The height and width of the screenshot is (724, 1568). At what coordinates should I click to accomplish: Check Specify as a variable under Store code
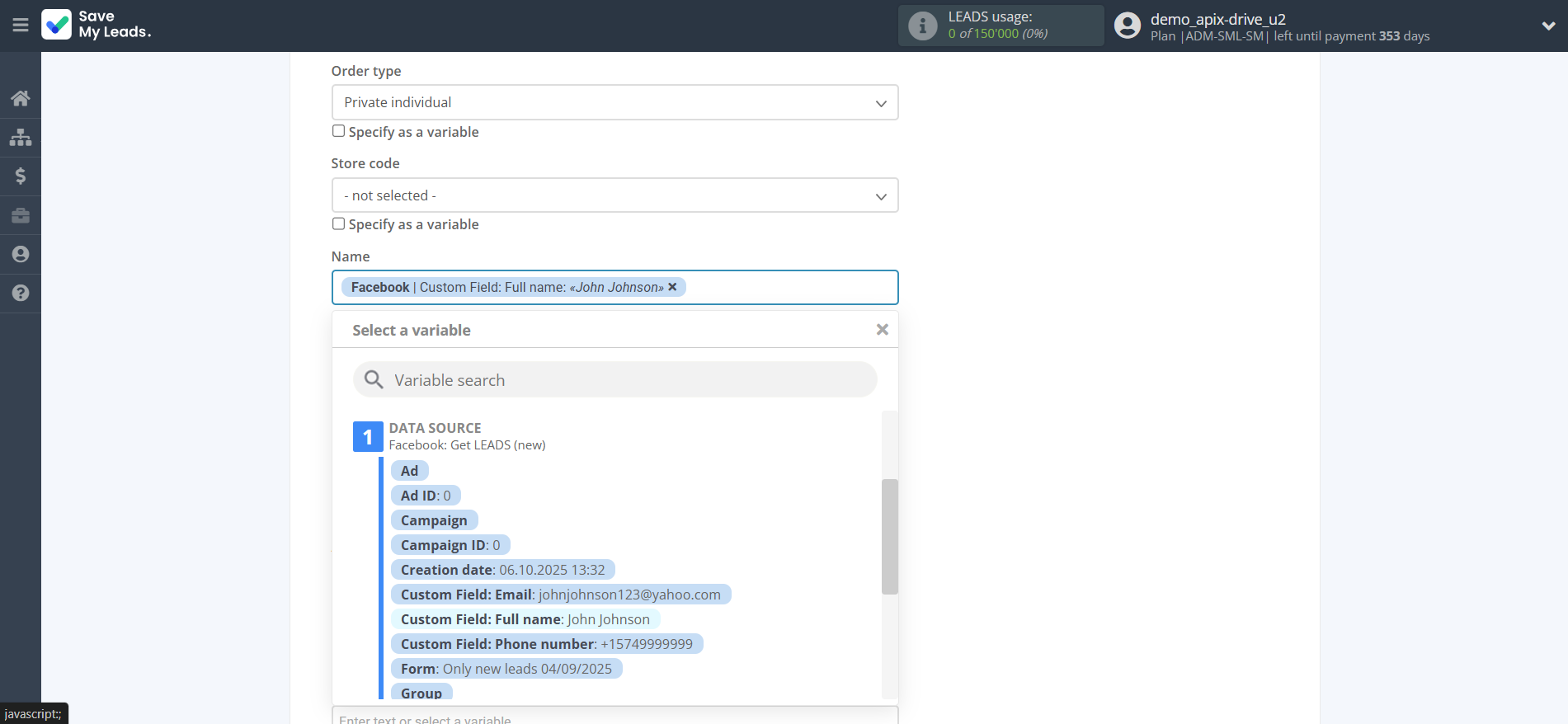click(x=338, y=224)
